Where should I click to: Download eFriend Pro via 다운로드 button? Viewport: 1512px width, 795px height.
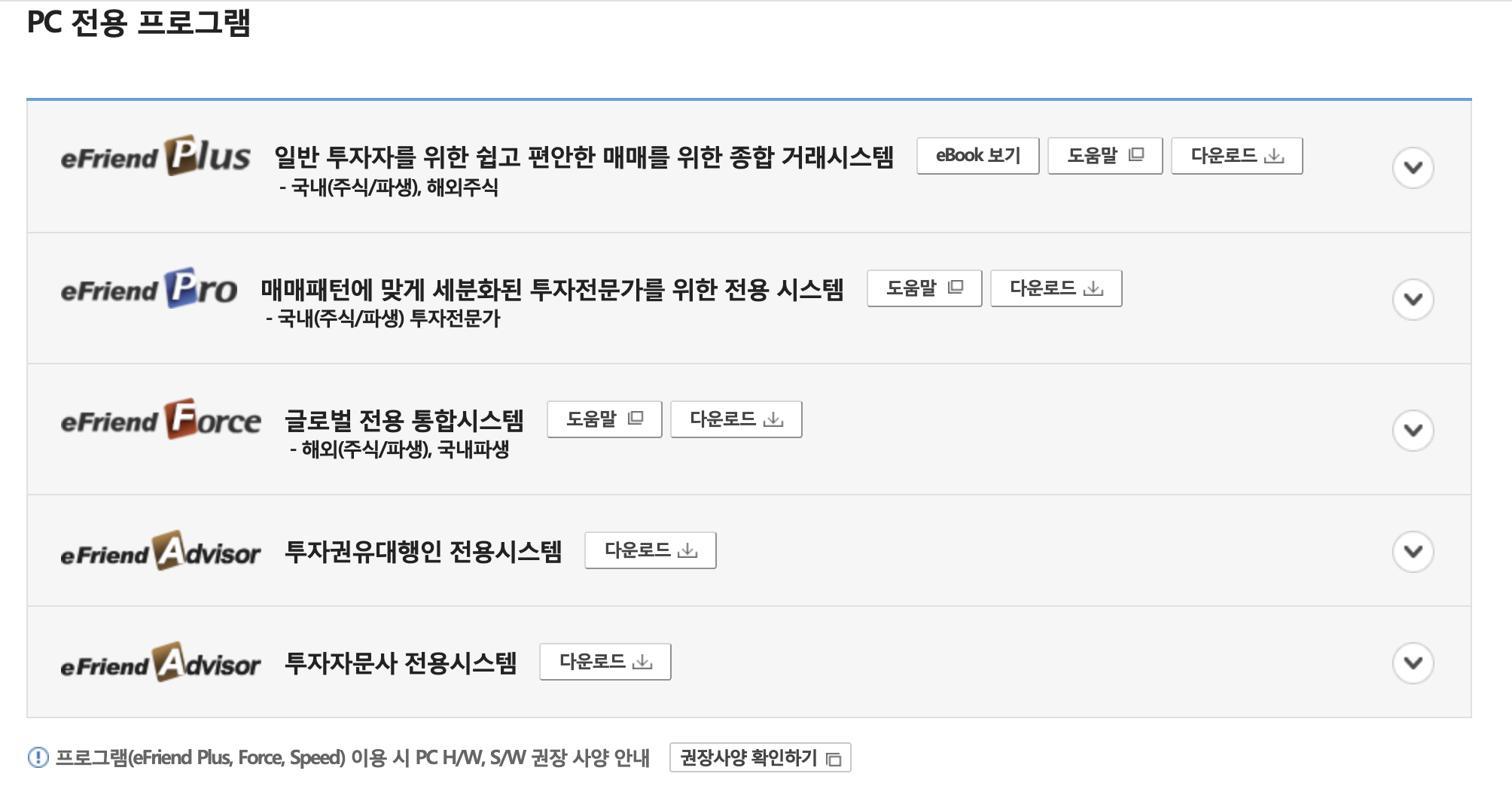tap(1056, 288)
